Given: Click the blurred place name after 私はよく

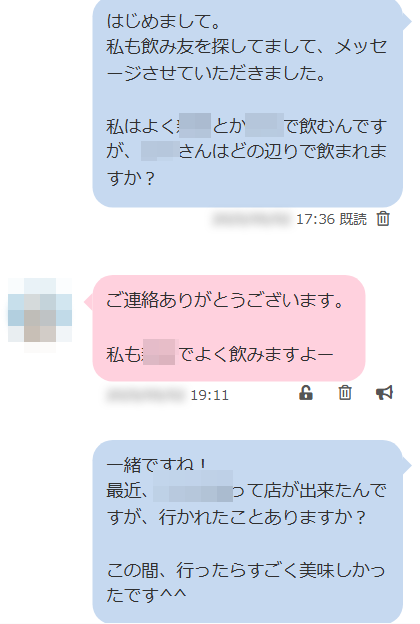Looking at the screenshot, I should click(195, 125).
